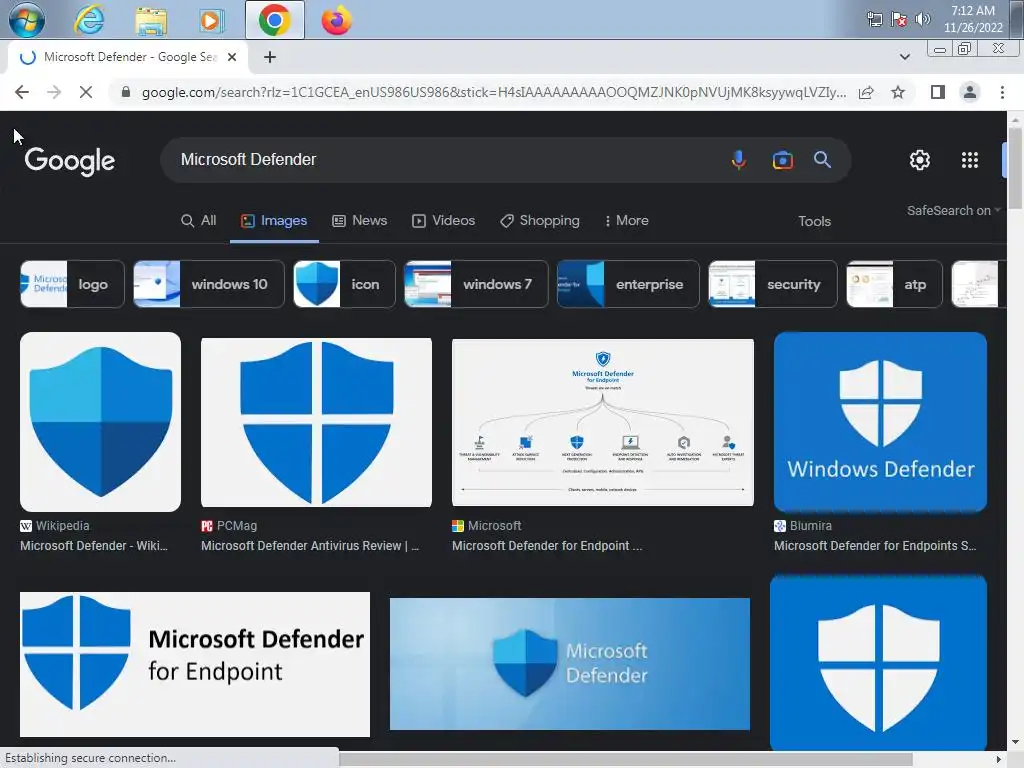The image size is (1024, 768).
Task: Filter images by icon chip
Action: pyautogui.click(x=344, y=284)
